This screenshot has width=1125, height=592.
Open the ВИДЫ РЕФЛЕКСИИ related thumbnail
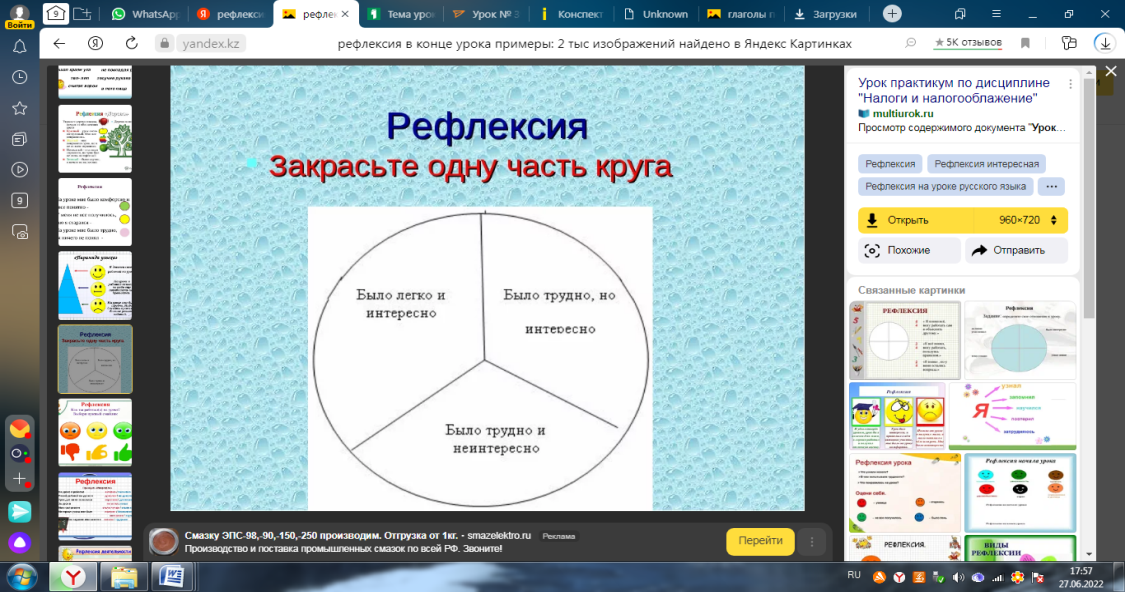coord(1020,548)
